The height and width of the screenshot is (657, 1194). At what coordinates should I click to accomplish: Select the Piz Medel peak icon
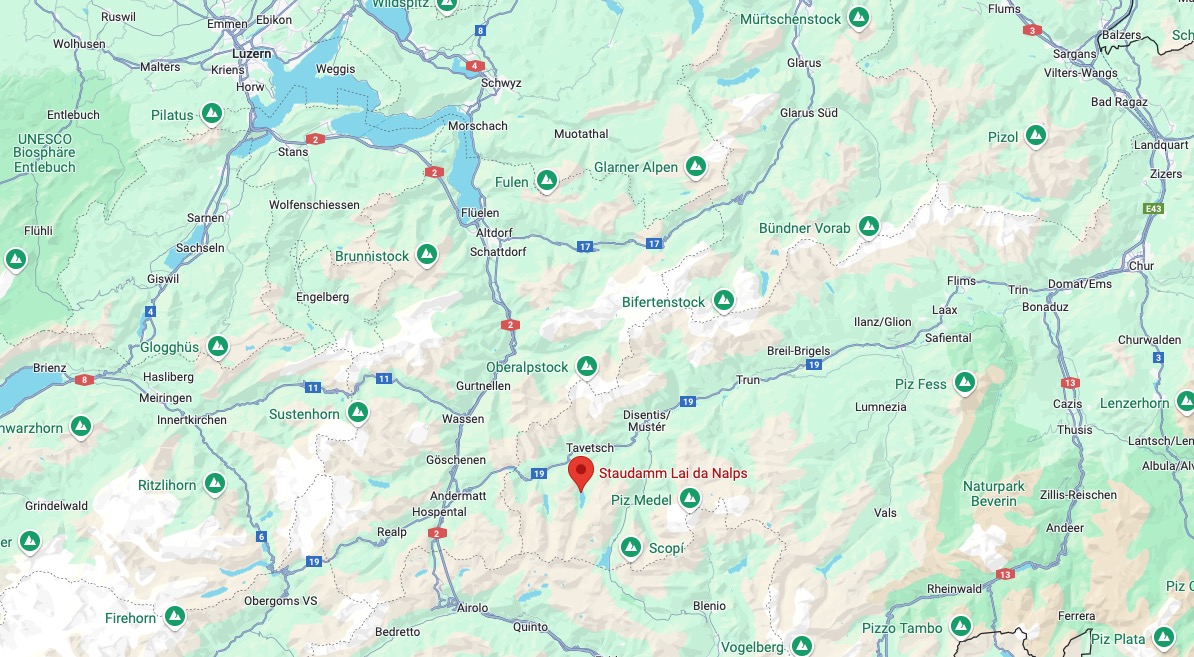coord(689,499)
